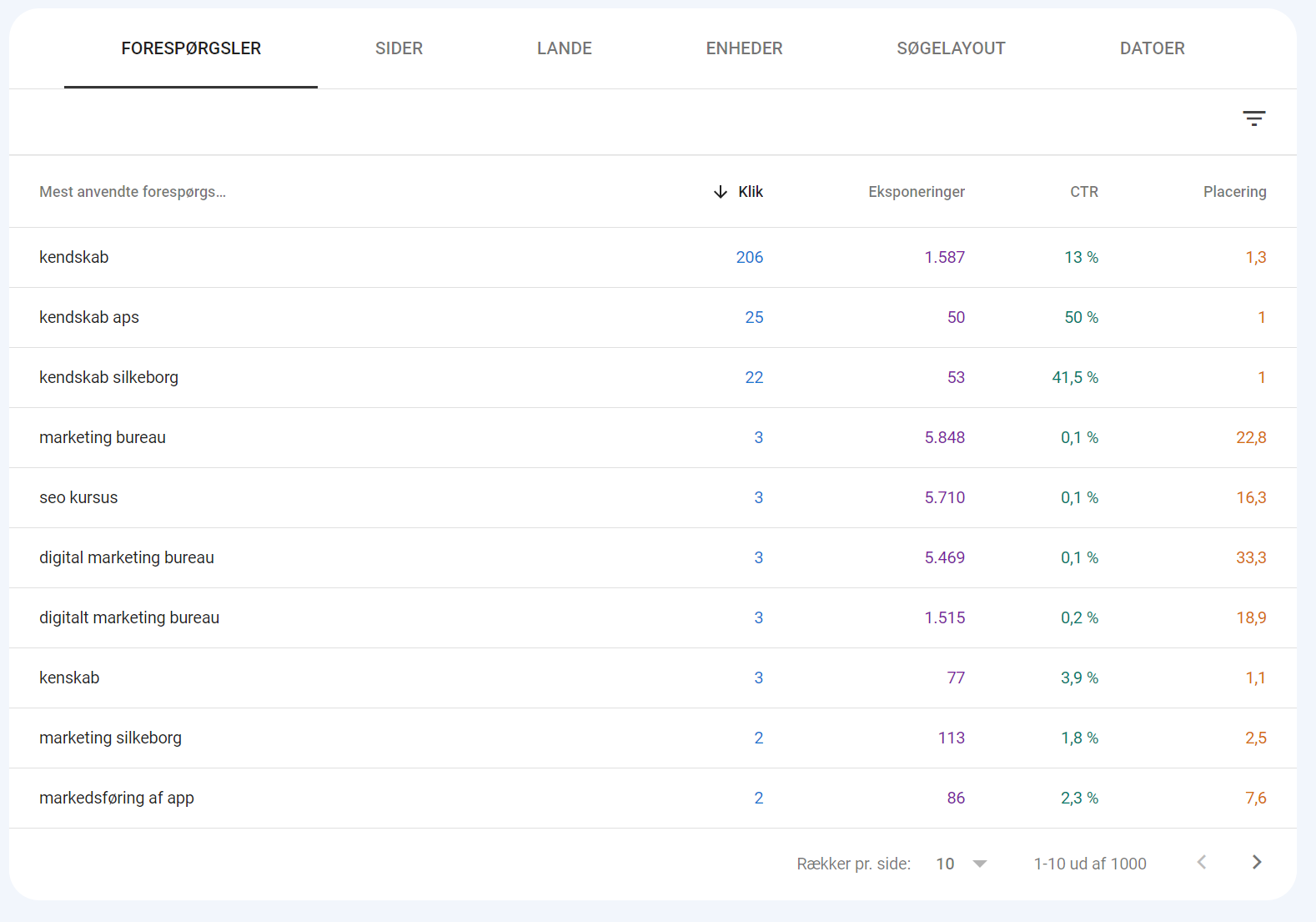Switch to the Forespørgsler tab

pos(191,48)
